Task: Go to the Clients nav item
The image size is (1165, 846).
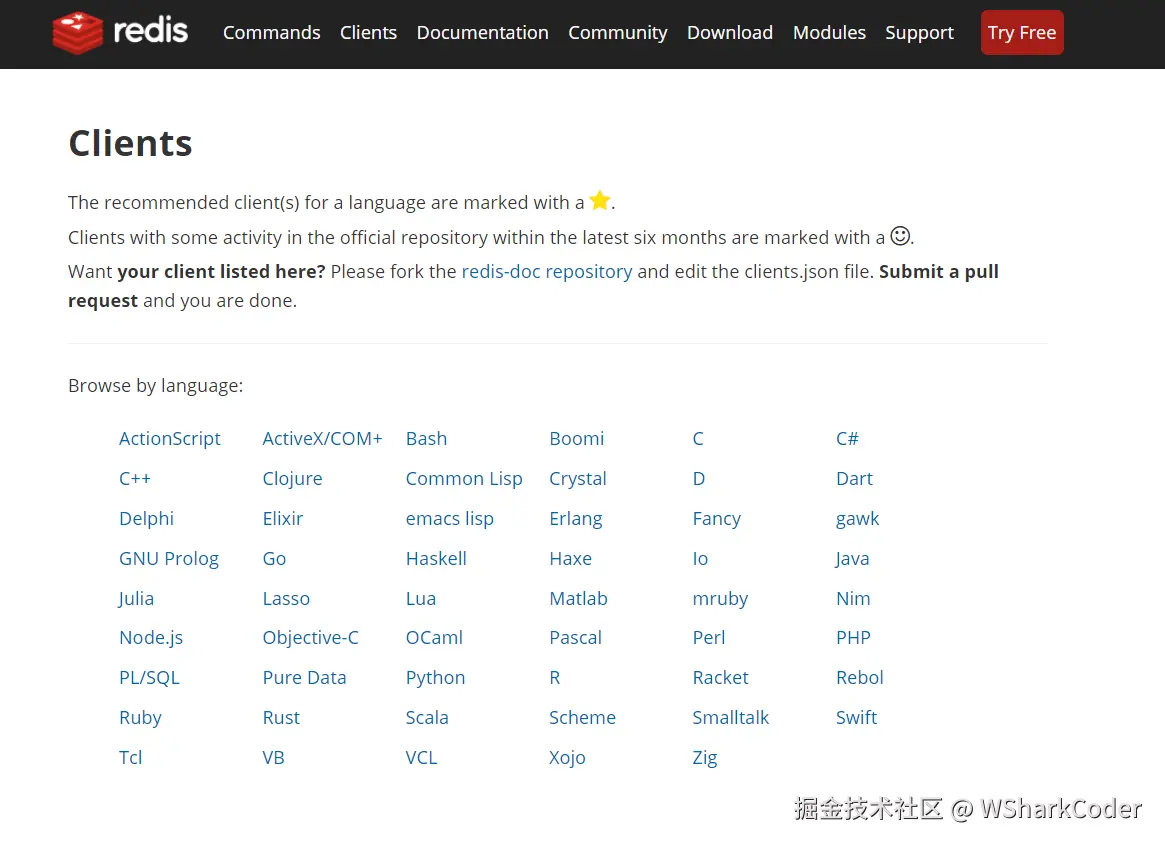Action: (x=368, y=33)
